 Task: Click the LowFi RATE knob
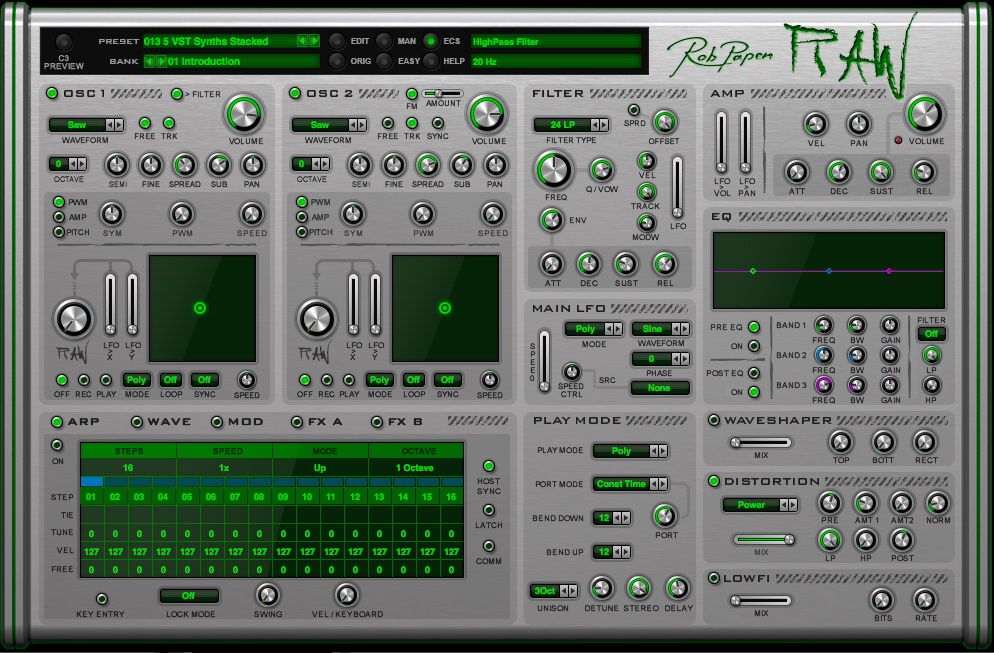(x=925, y=600)
